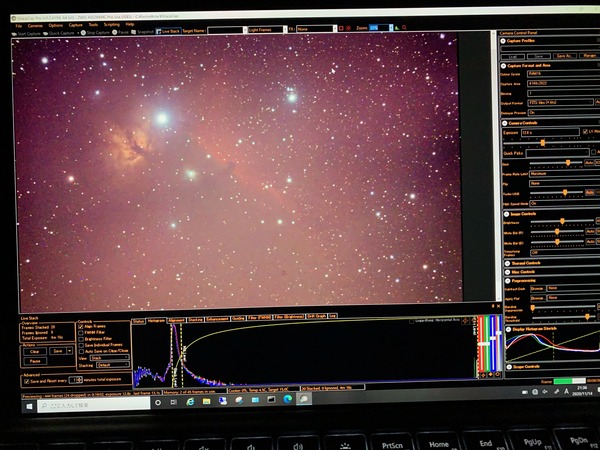Click Browse for Subtract Dark

[537, 288]
